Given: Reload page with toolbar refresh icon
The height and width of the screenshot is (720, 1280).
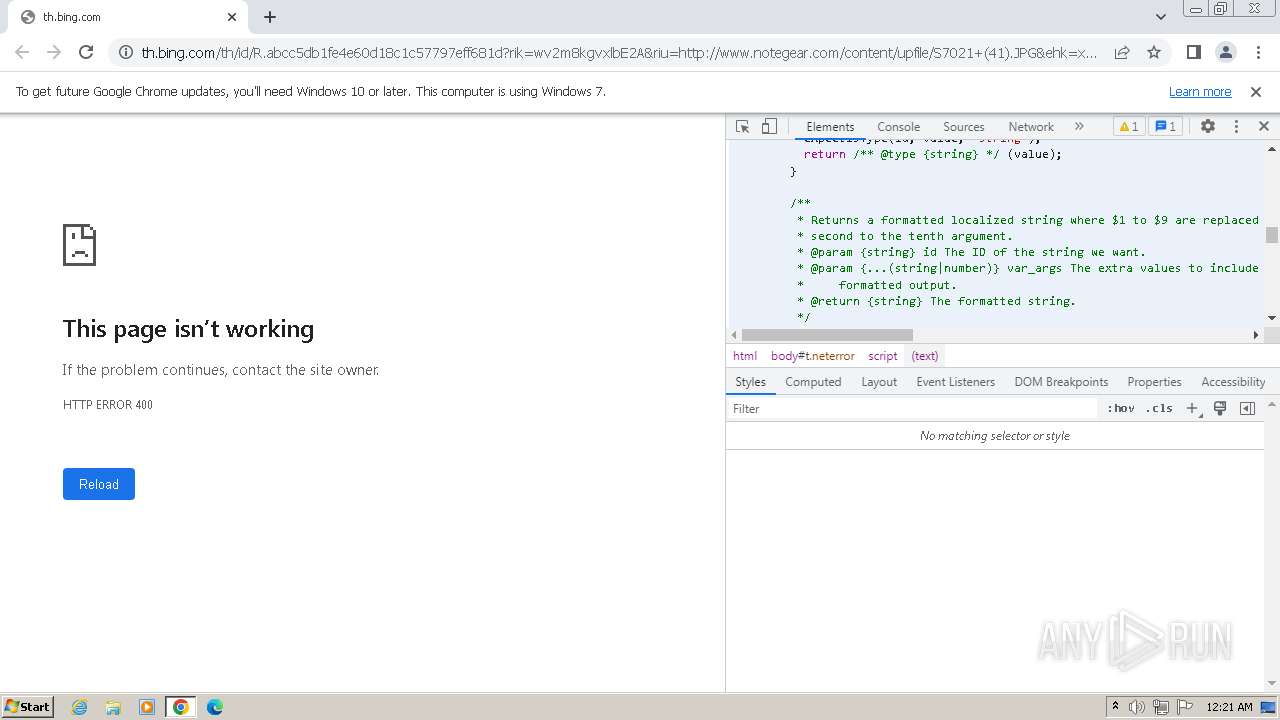Looking at the screenshot, I should (x=86, y=52).
